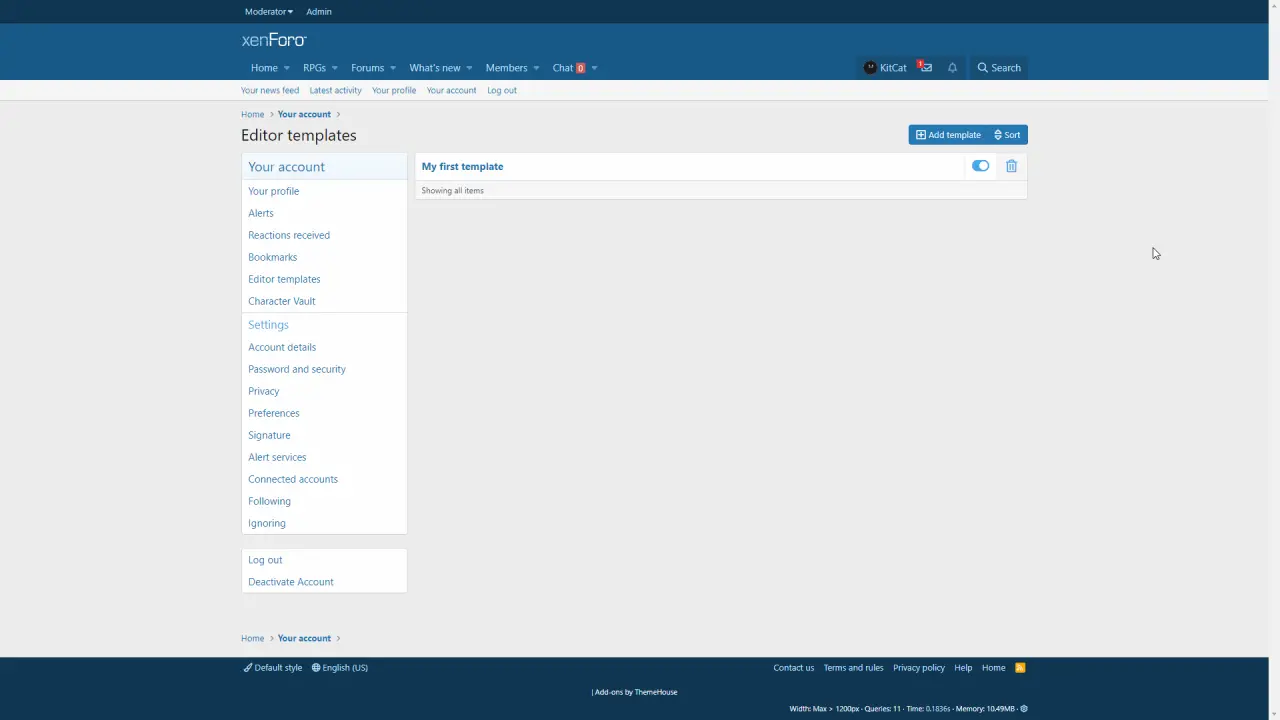The height and width of the screenshot is (720, 1280).
Task: Open the My first template entry
Action: click(x=462, y=166)
